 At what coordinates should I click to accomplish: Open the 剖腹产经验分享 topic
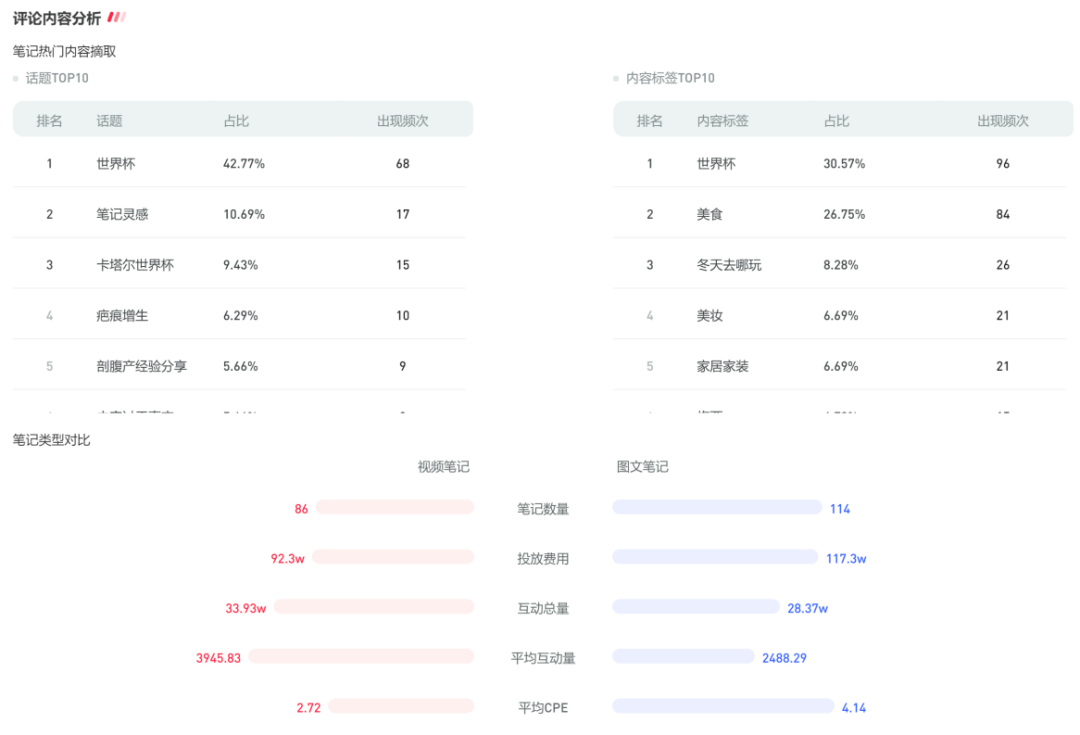141,366
